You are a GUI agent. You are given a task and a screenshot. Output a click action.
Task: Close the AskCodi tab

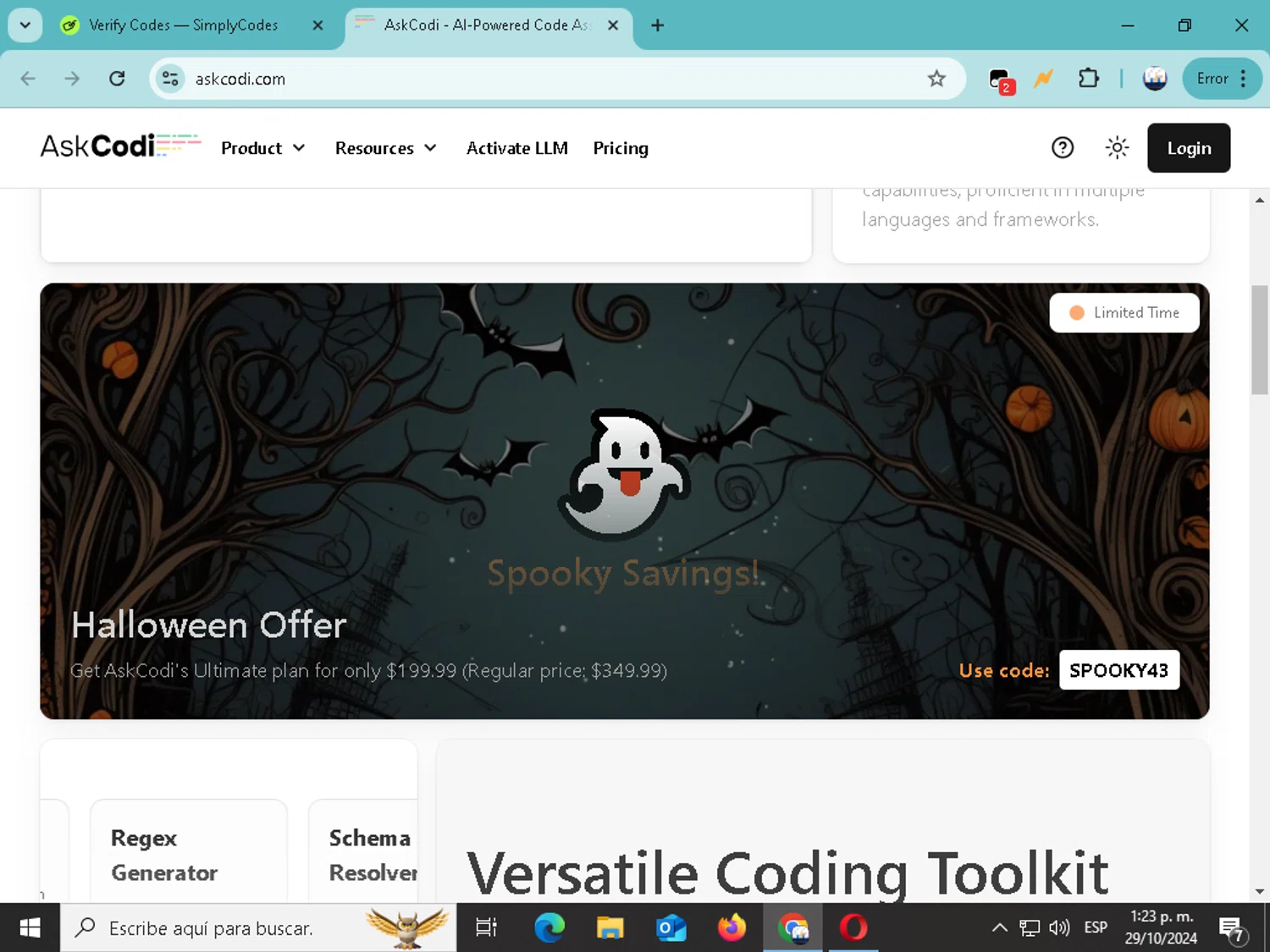click(613, 25)
